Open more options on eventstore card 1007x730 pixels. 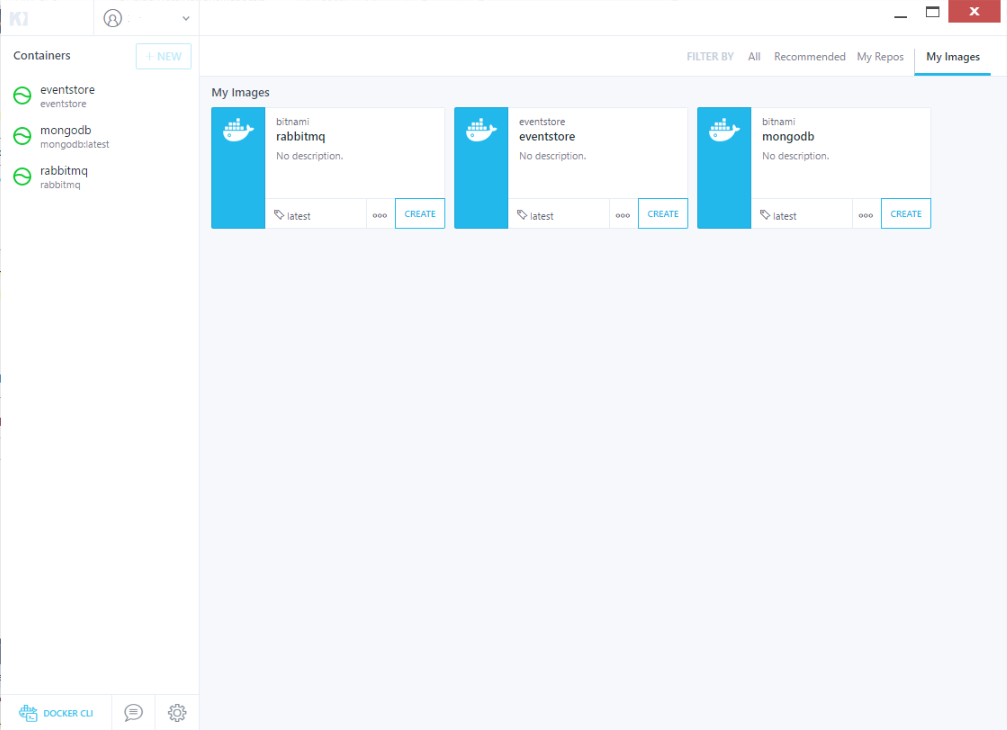(x=623, y=215)
